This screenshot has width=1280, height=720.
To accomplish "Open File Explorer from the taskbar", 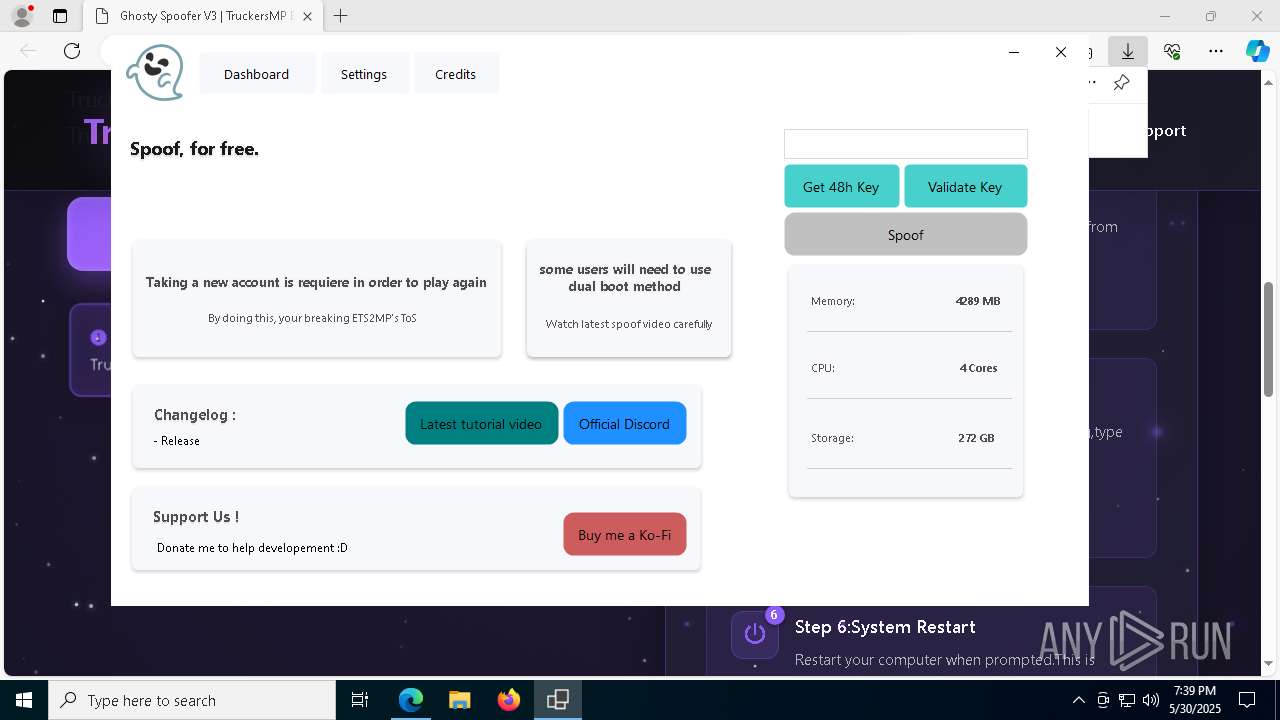I will [x=459, y=700].
